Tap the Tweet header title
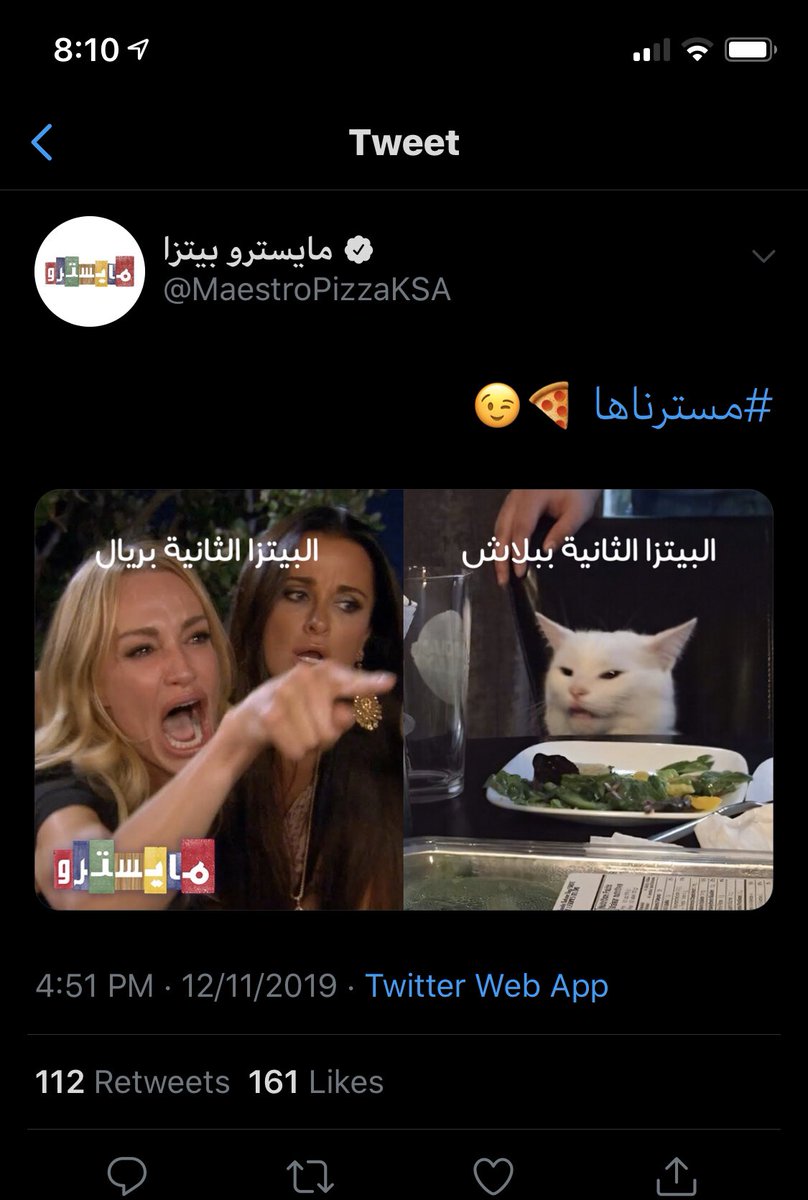Screen dimensions: 808x1200 coord(404,143)
